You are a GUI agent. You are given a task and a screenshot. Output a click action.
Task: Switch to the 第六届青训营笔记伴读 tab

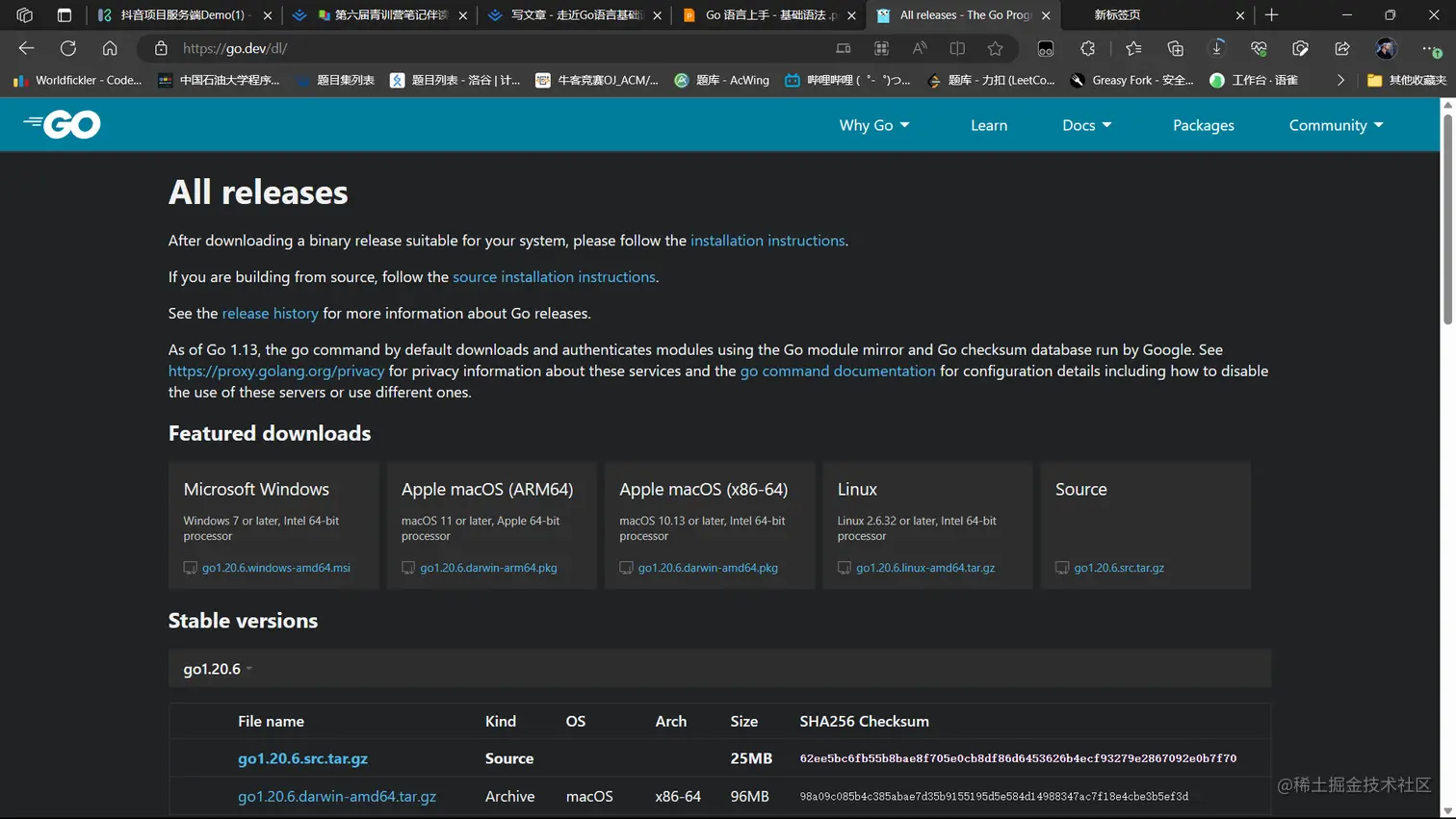pos(380,15)
